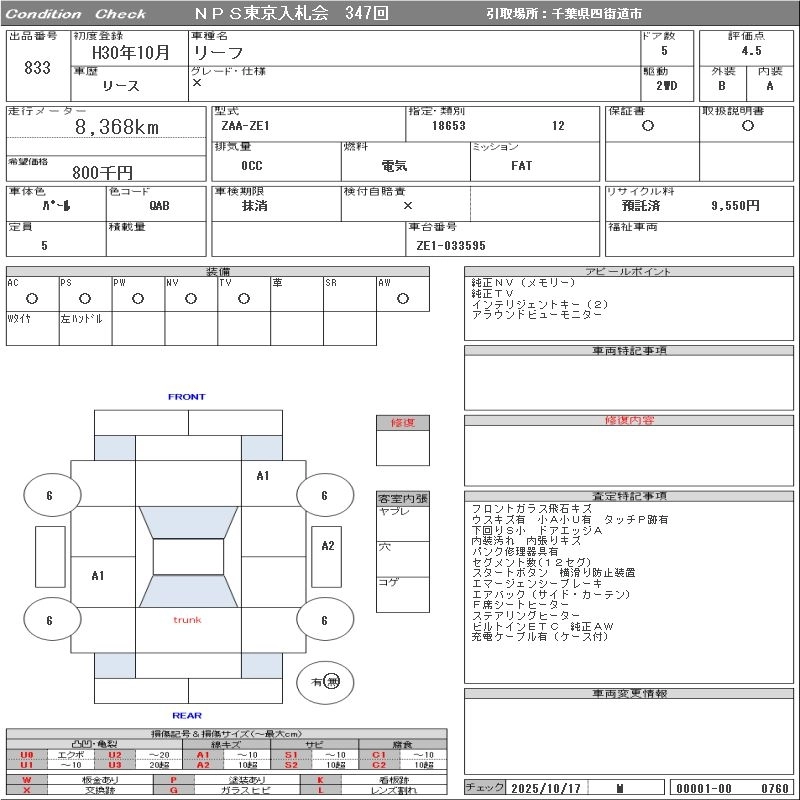
Task: Click the A2 mark on the car diagram
Action: coord(328,546)
